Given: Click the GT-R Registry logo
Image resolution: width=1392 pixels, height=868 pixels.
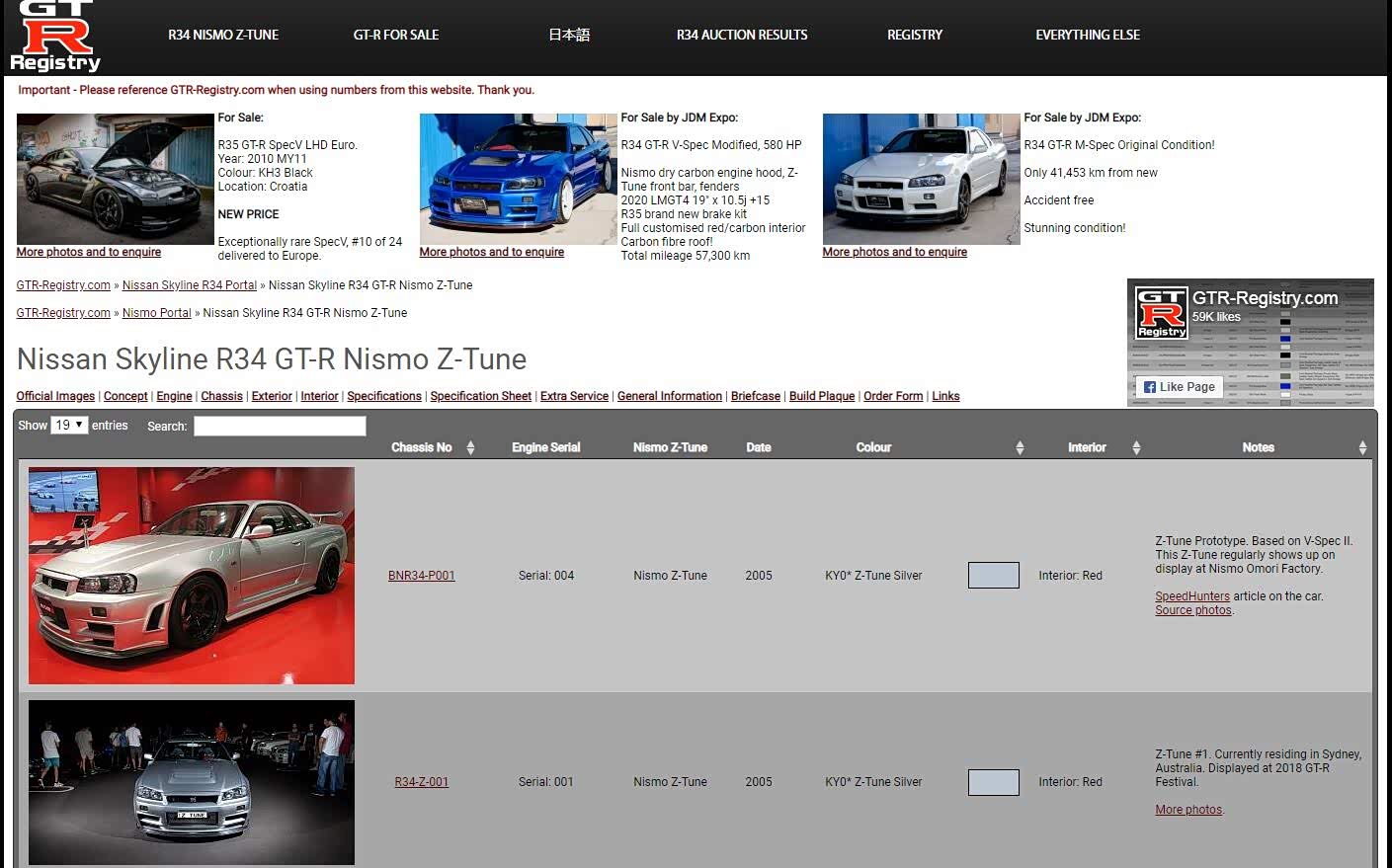Looking at the screenshot, I should 55,37.
